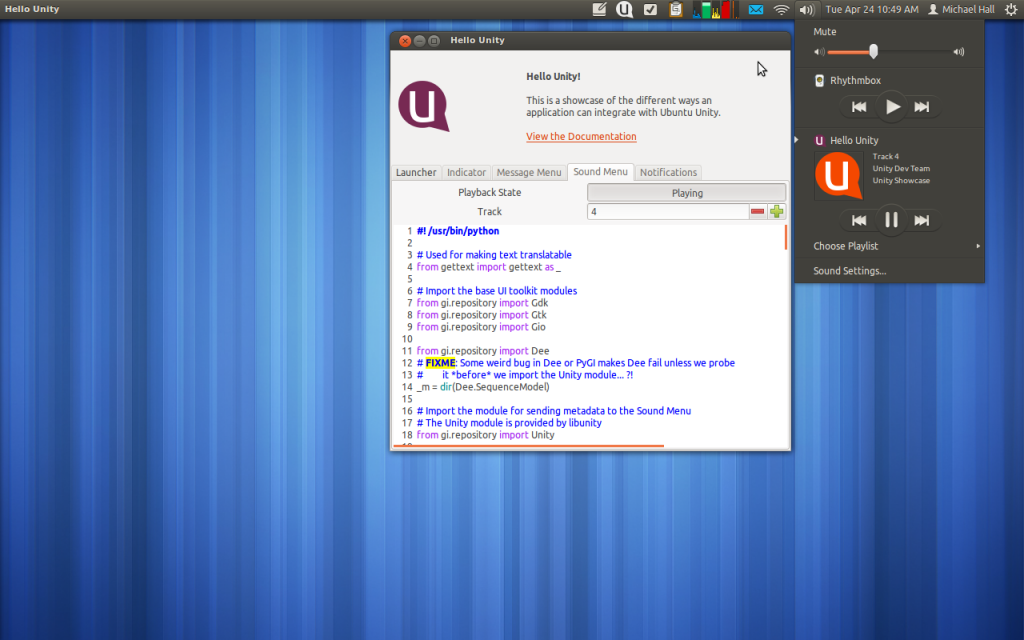
Task: Click 'Unity Dev Team' artist text
Action: click(x=901, y=168)
